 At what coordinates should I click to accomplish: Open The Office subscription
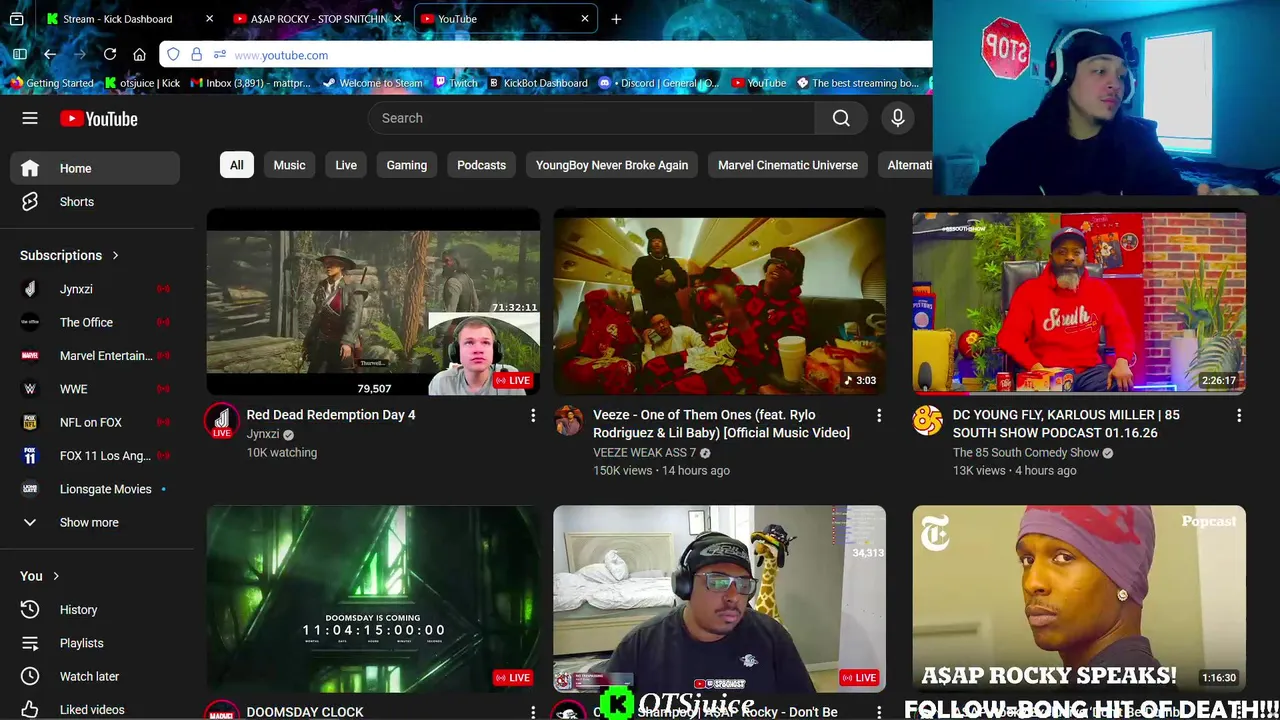tap(95, 322)
